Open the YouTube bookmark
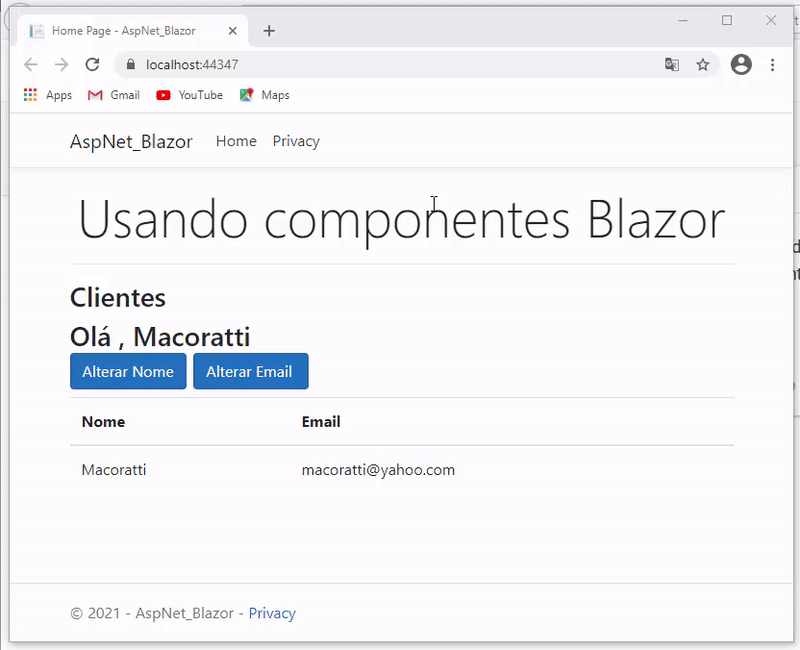 pyautogui.click(x=189, y=95)
